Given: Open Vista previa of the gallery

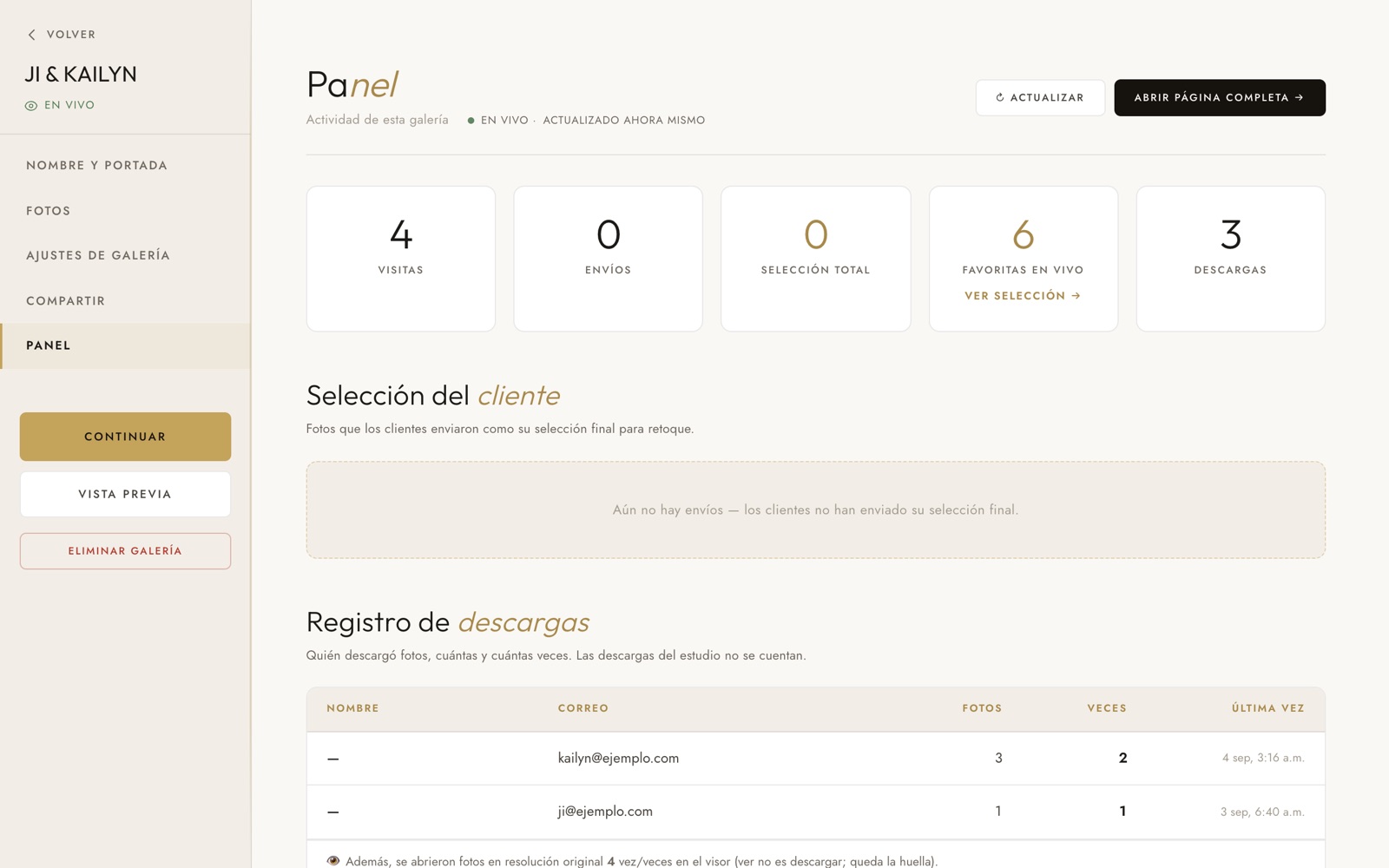Looking at the screenshot, I should coord(125,494).
